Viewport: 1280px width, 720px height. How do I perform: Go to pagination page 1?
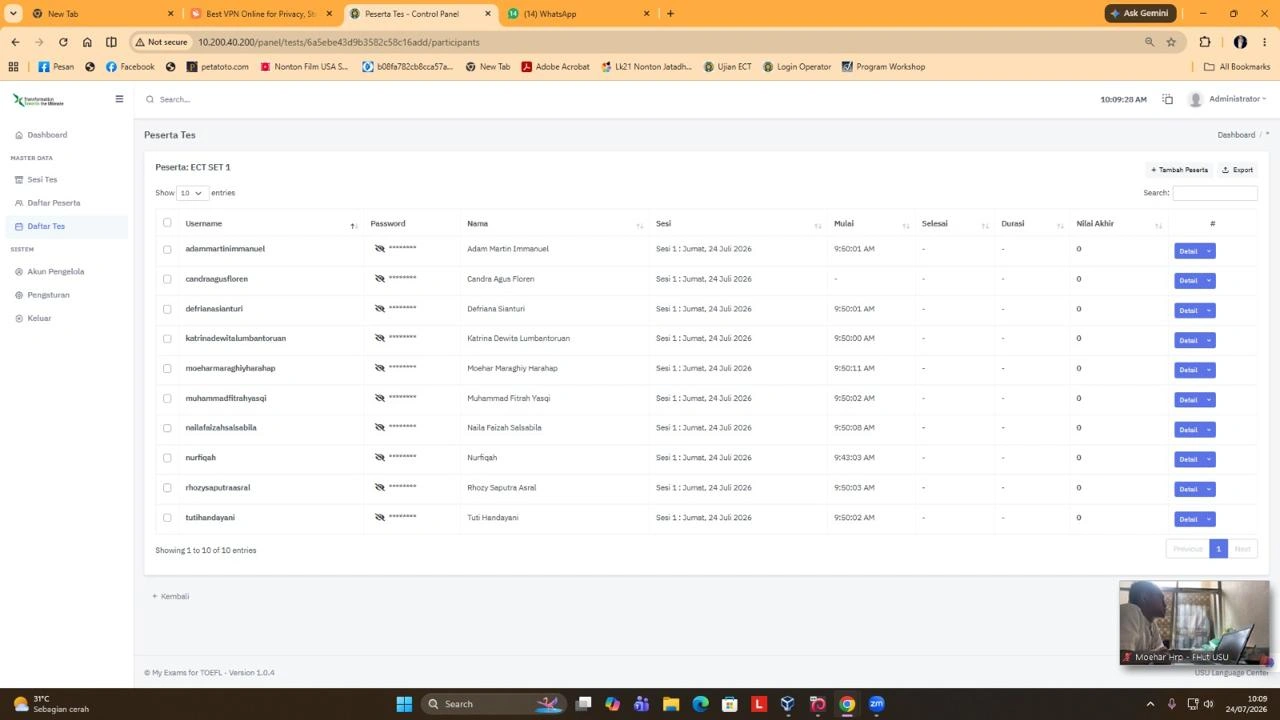(x=1218, y=549)
